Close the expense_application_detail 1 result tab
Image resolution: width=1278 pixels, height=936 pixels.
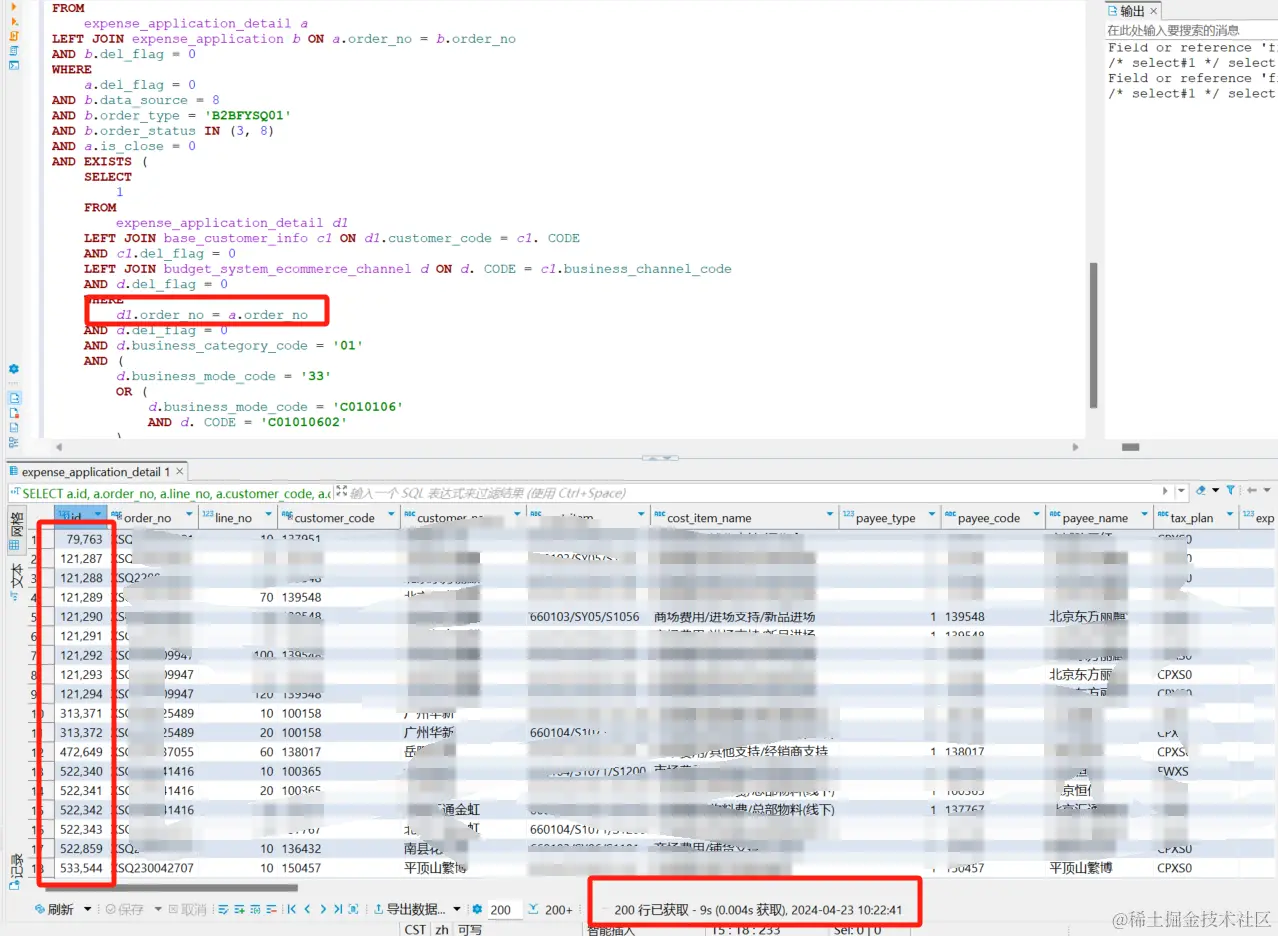coord(181,471)
